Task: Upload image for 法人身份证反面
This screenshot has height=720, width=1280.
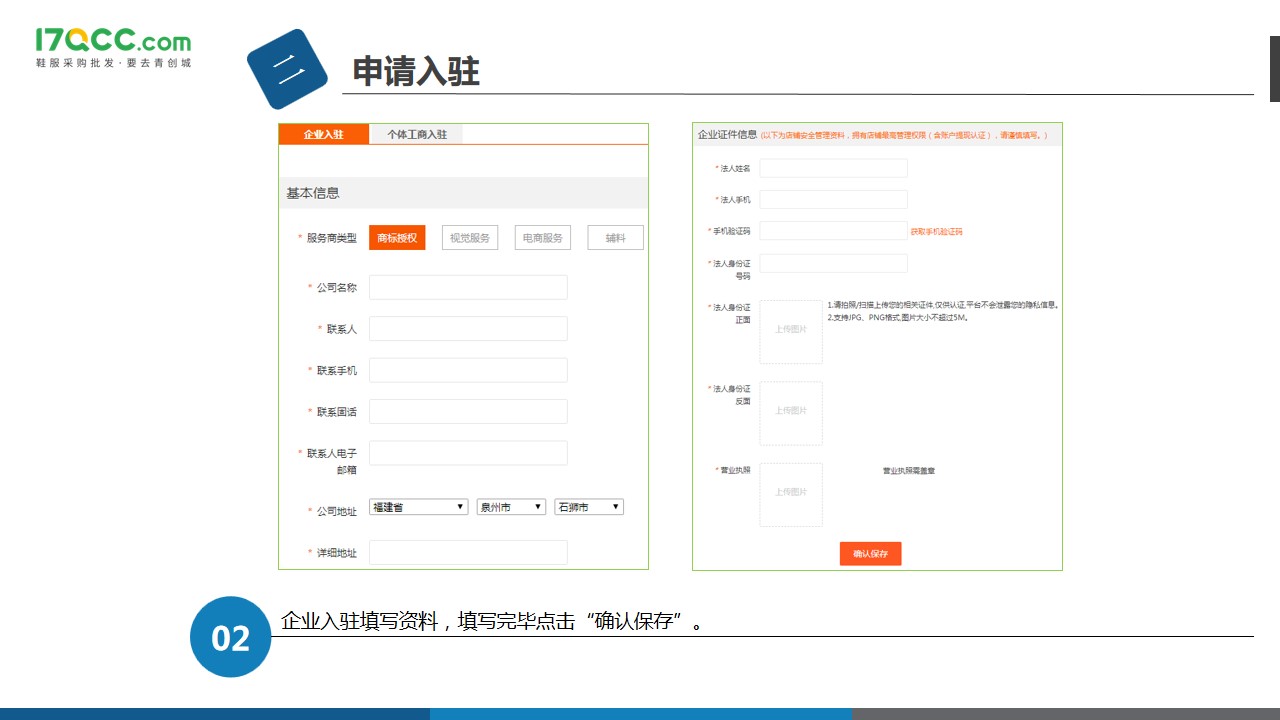Action: click(791, 413)
